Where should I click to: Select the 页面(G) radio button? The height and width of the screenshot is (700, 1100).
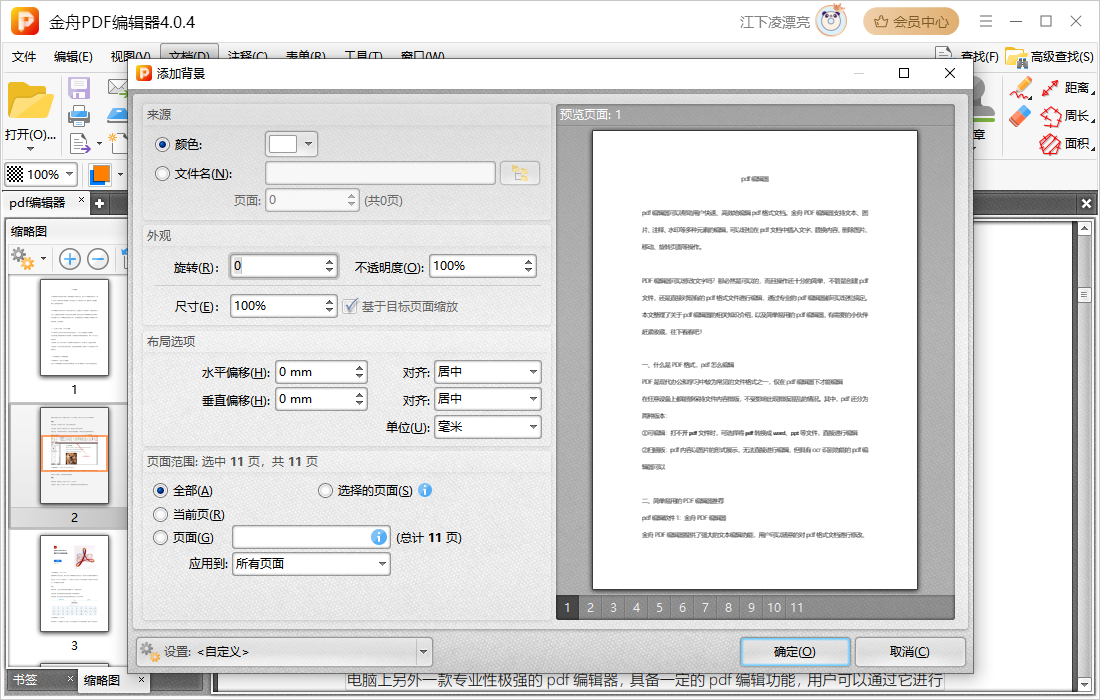click(x=161, y=537)
